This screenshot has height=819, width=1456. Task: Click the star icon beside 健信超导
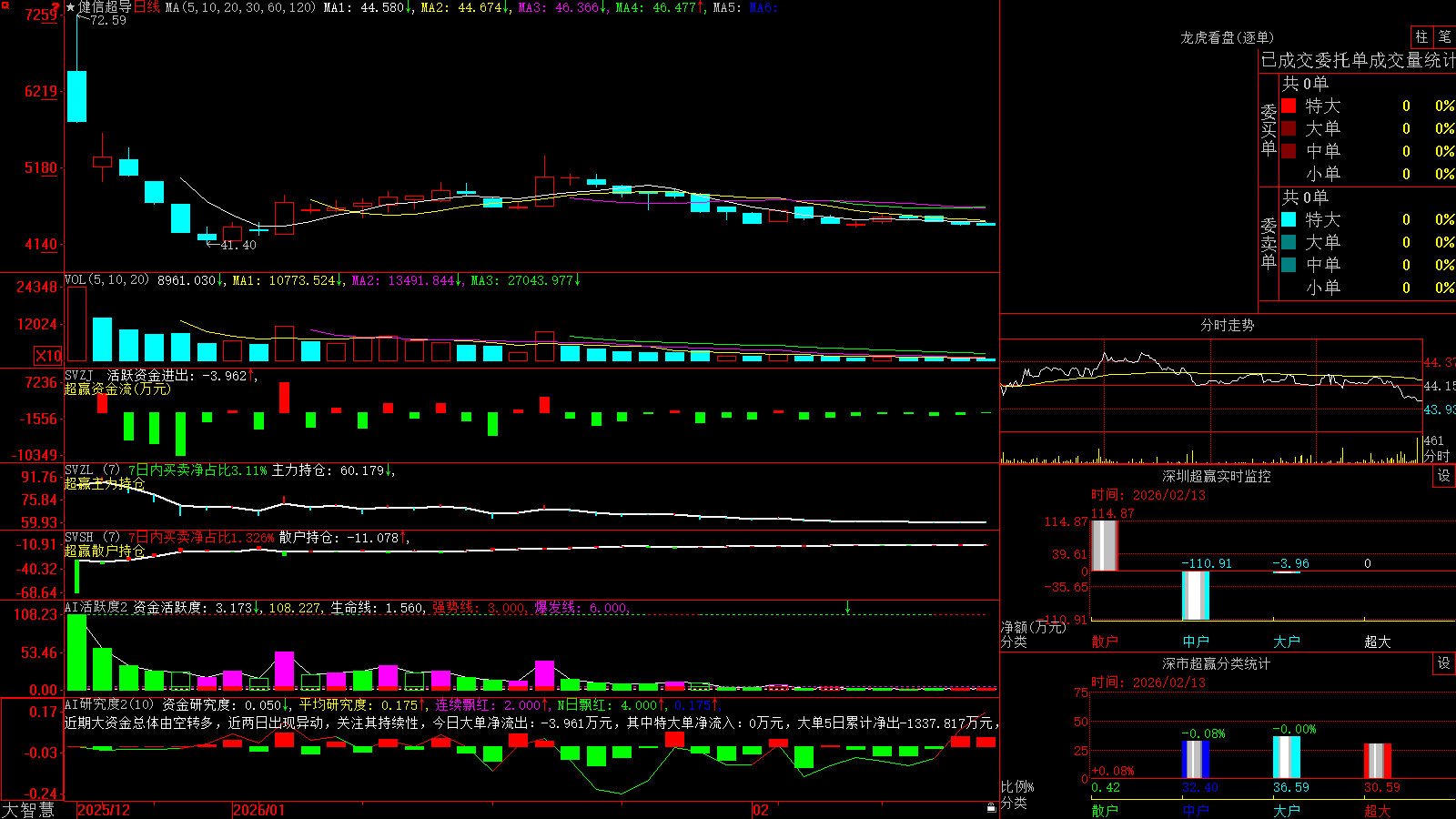coord(71,7)
